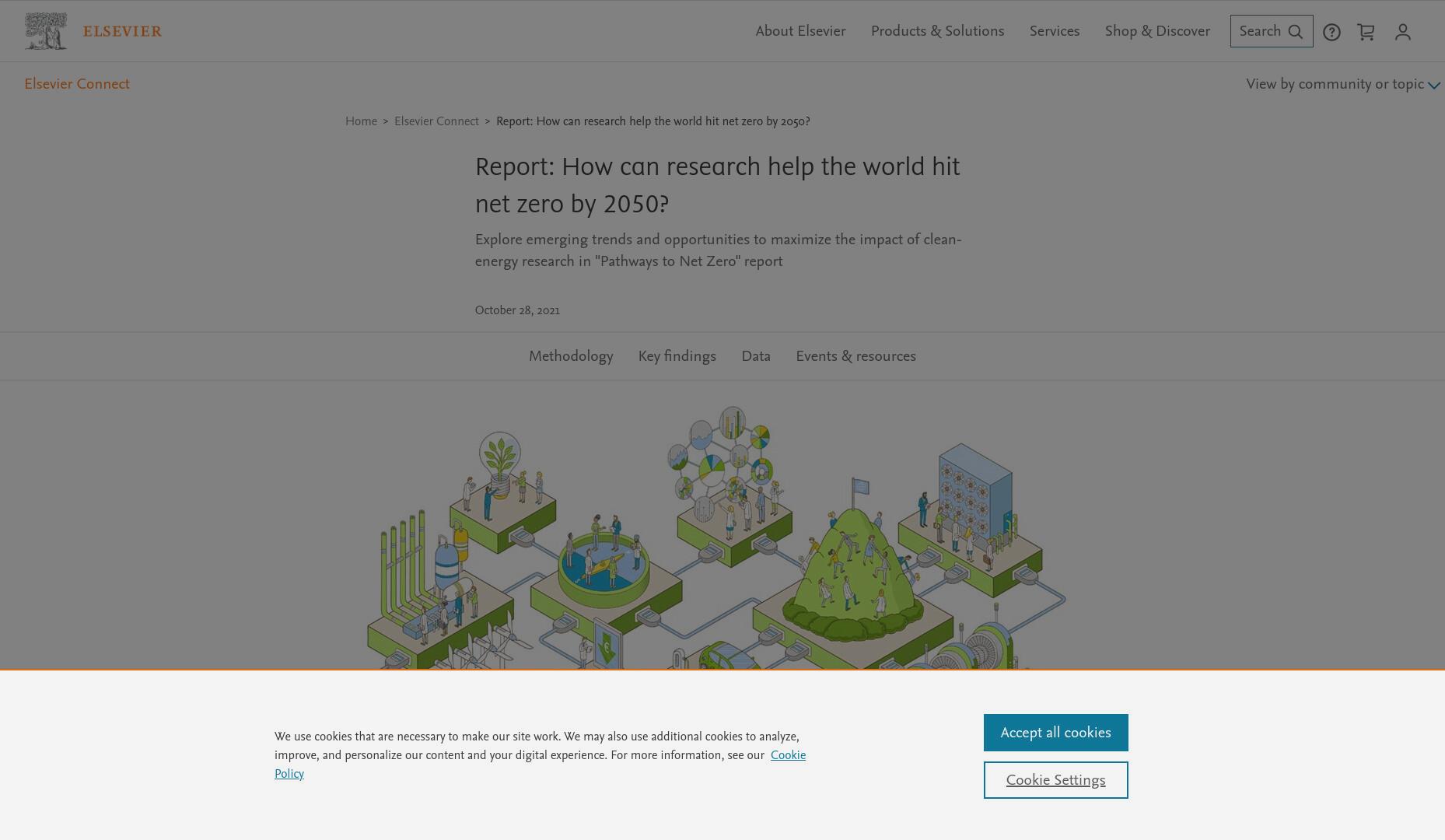1445x840 pixels.
Task: Open Shop & Discover menu
Action: (x=1157, y=31)
